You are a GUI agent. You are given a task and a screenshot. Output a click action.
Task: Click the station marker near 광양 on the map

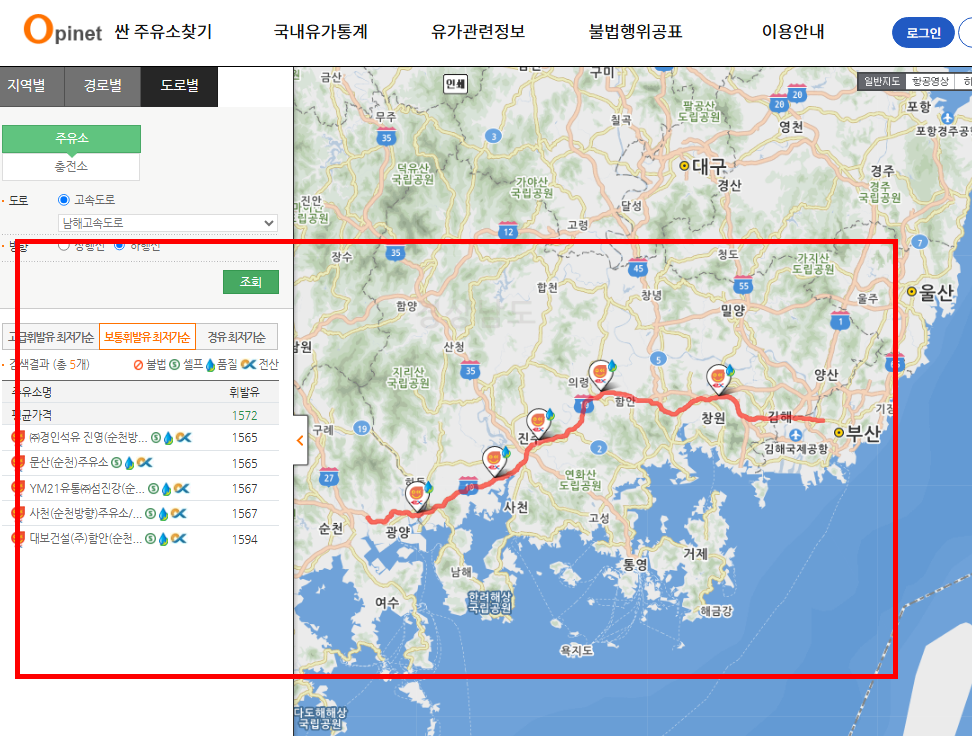point(416,494)
